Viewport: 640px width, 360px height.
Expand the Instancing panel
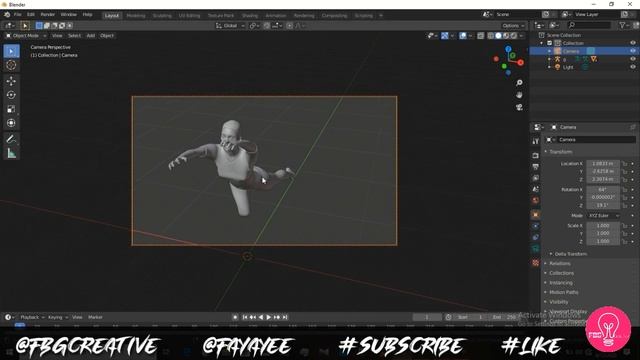560,283
